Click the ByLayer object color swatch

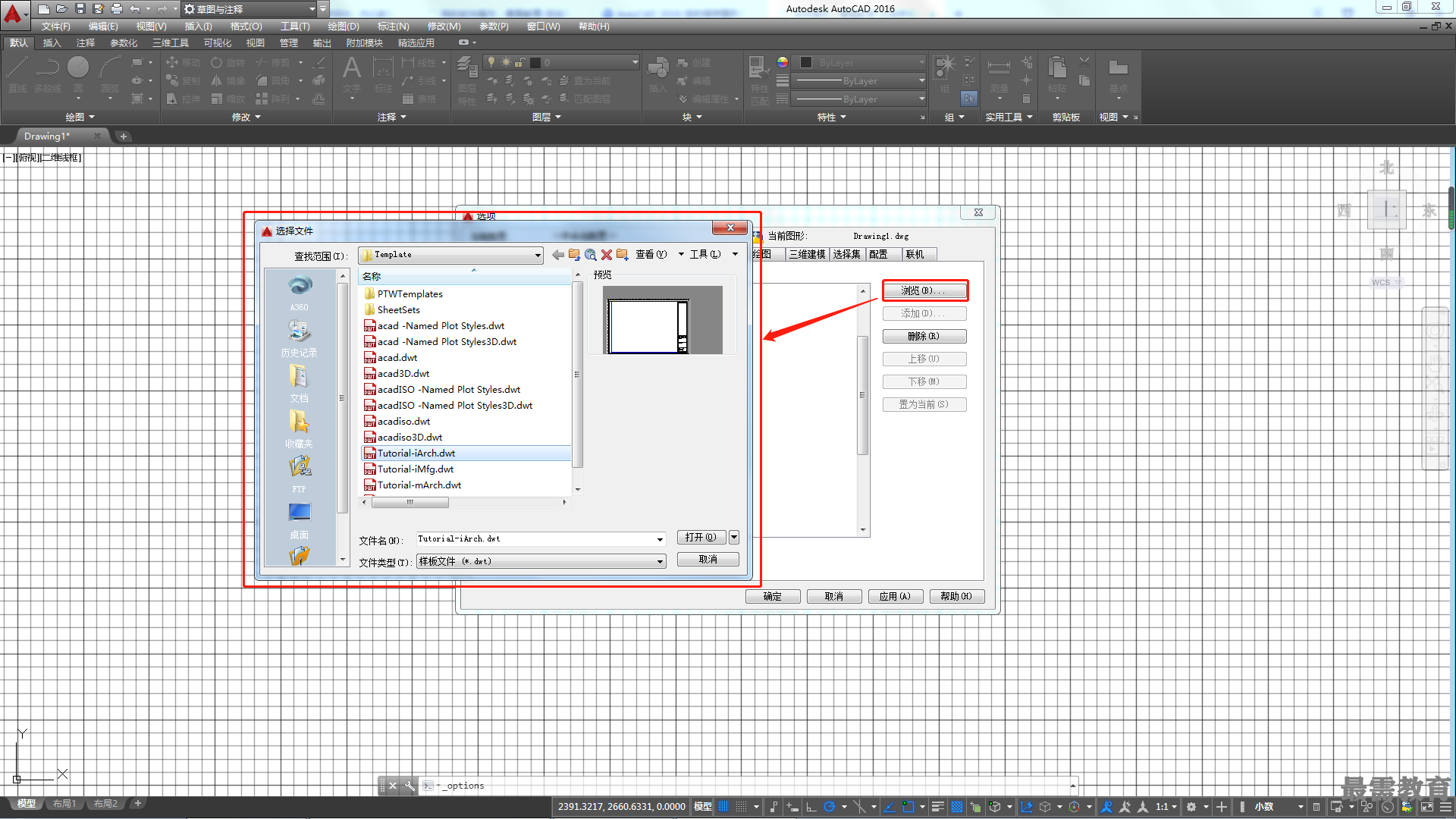pyautogui.click(x=806, y=63)
